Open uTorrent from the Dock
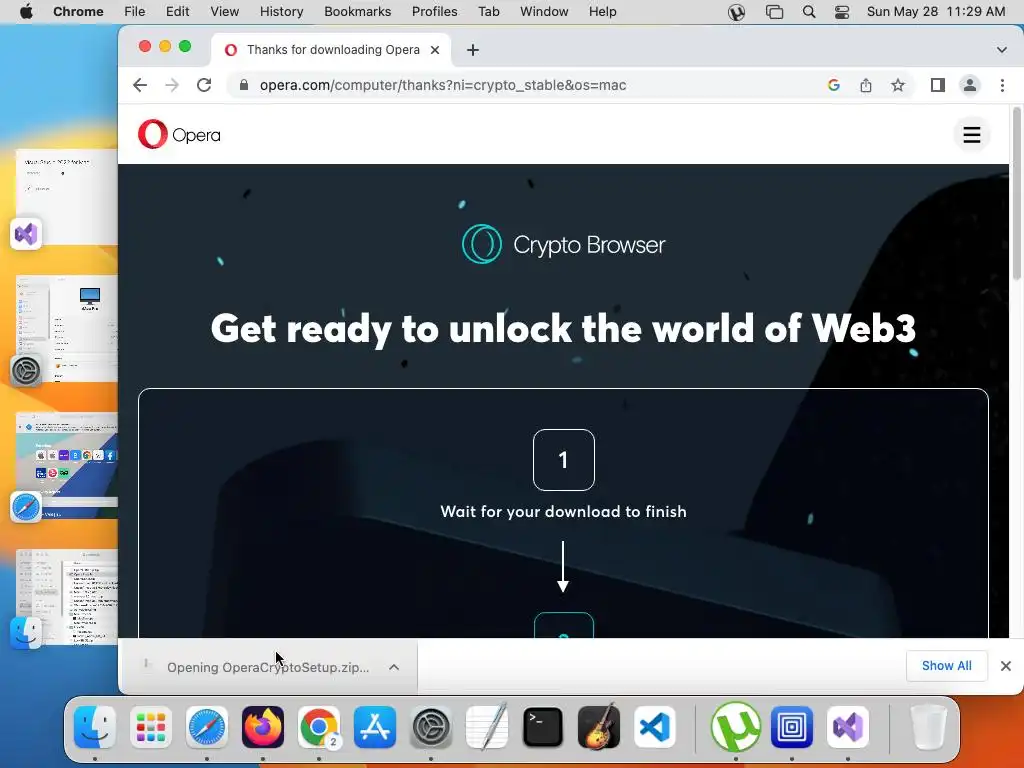This screenshot has height=768, width=1024. click(x=735, y=726)
